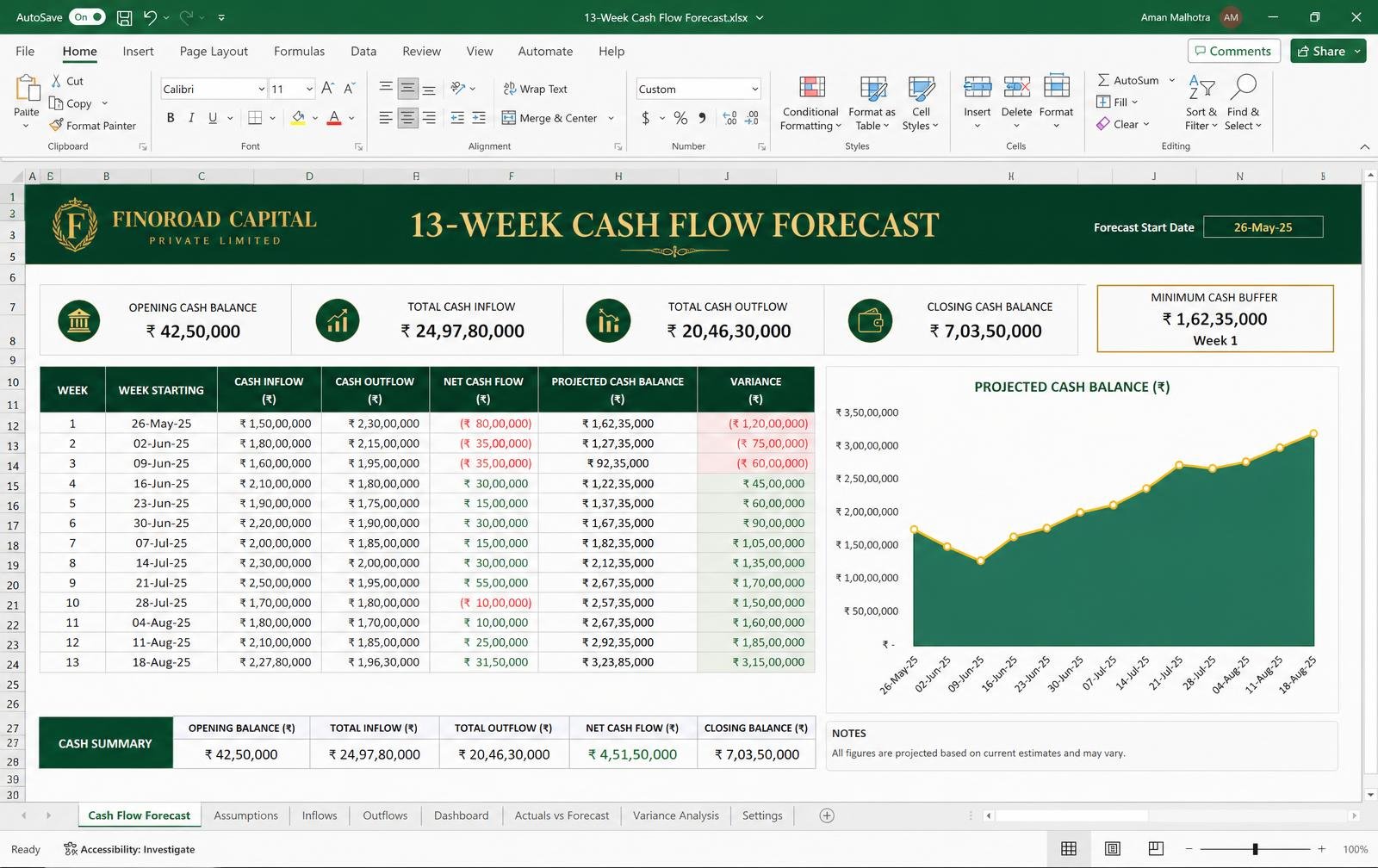Open Format as Table gallery
The image size is (1378, 868).
[x=872, y=102]
